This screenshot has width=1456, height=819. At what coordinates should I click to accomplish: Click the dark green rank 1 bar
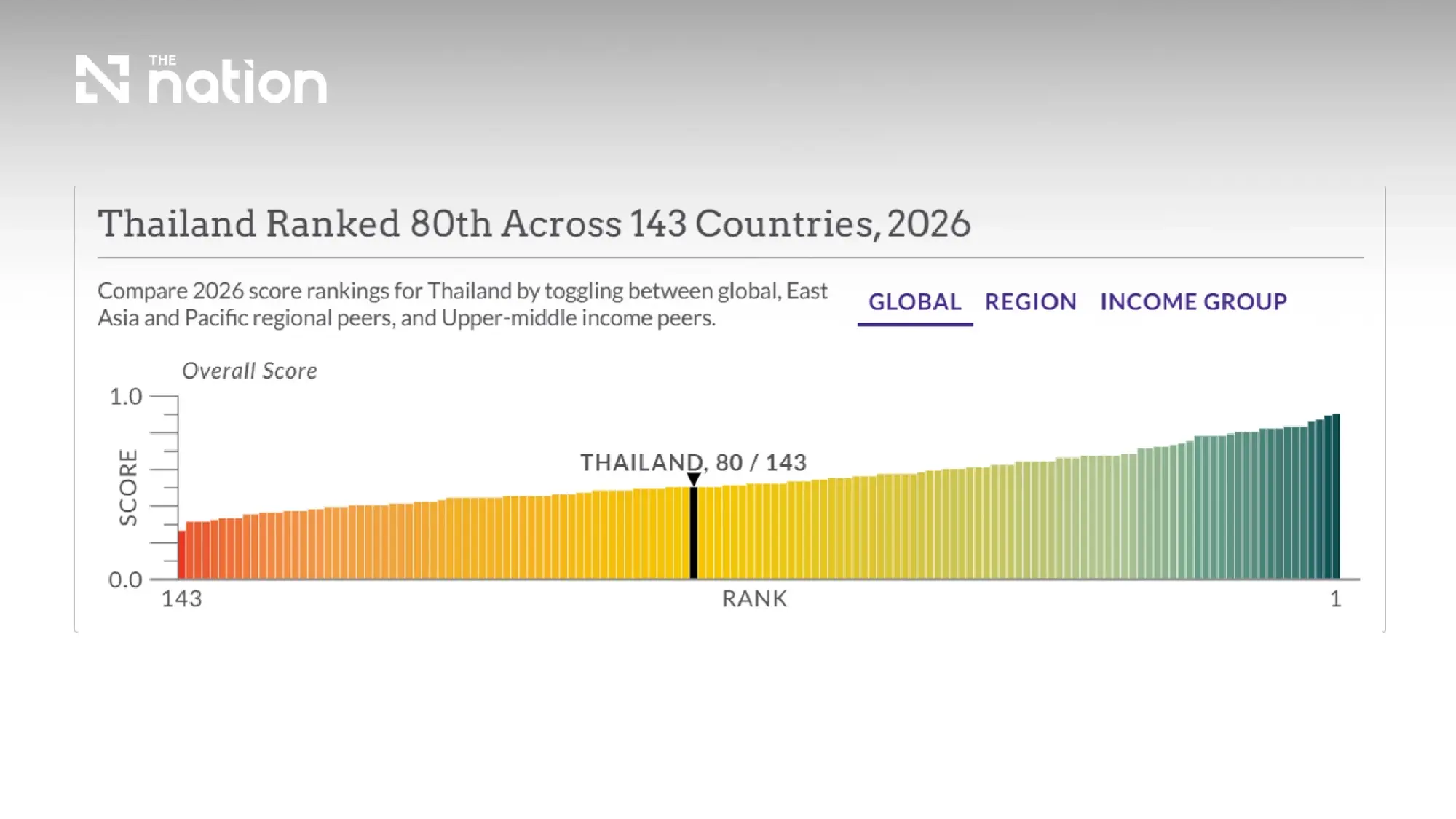click(1336, 496)
